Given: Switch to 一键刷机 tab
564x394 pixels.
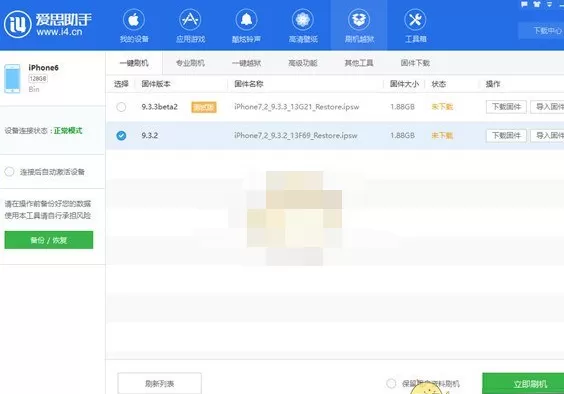Looking at the screenshot, I should click(134, 63).
